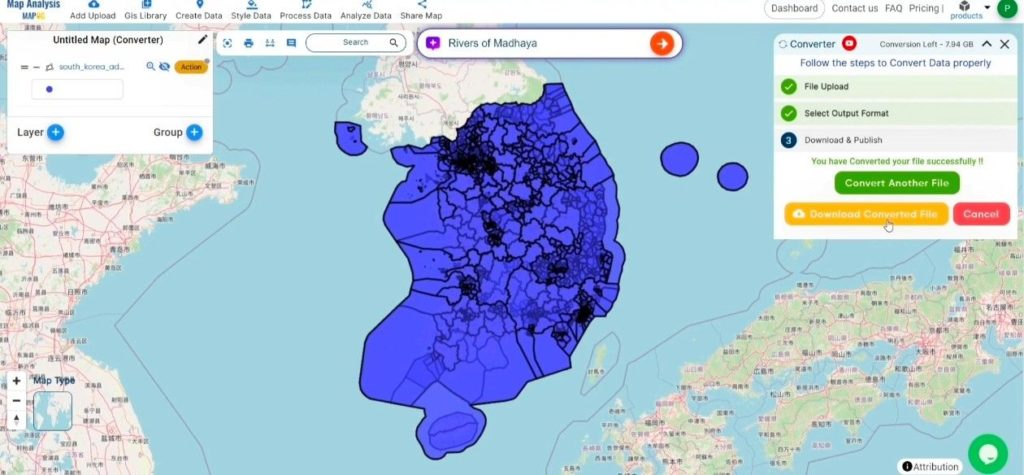The width and height of the screenshot is (1024, 475).
Task: Collapse the layer with the minus toggle
Action: pos(37,67)
